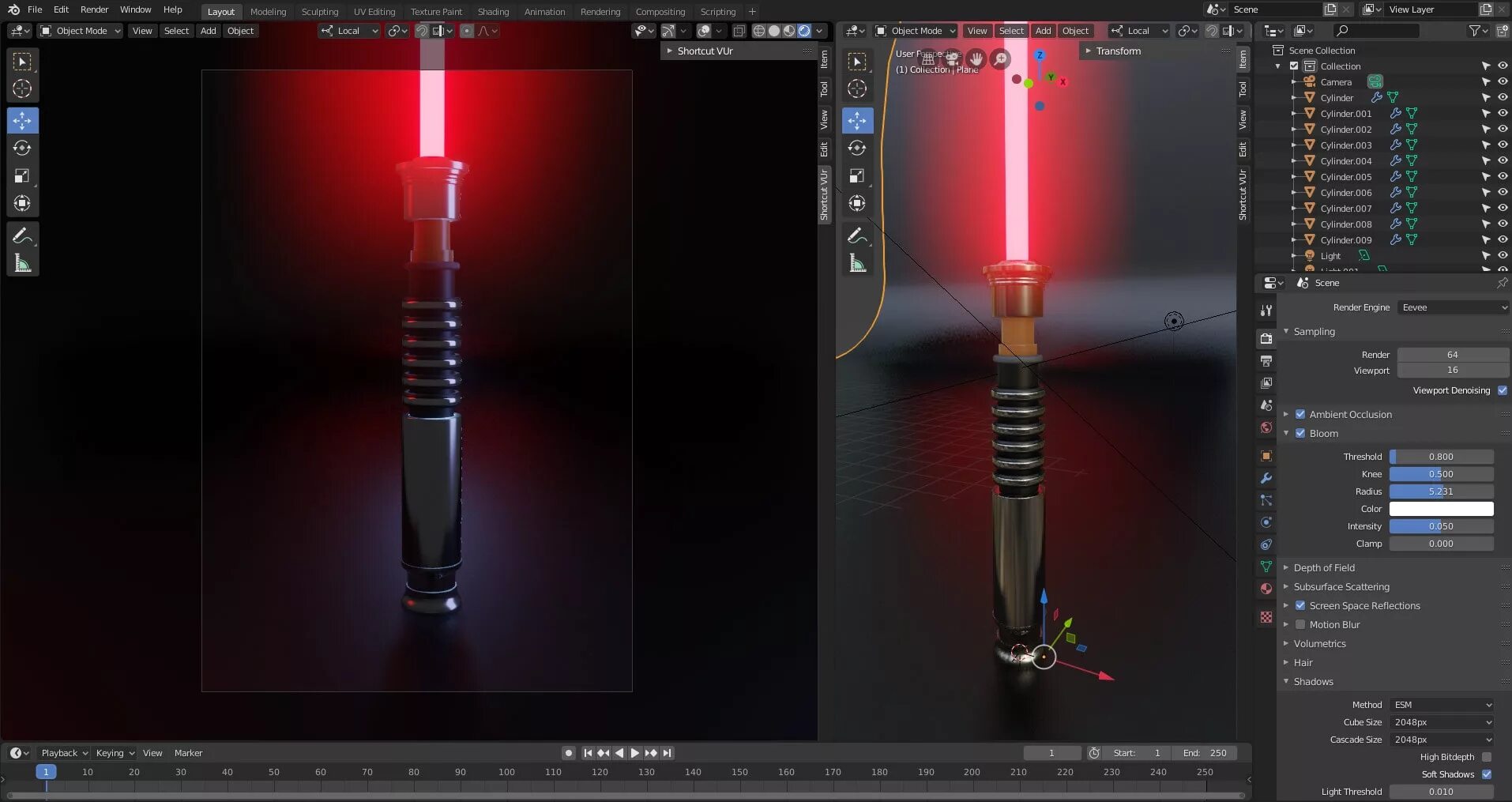
Task: Open the View Layer properties tab icon
Action: click(x=1266, y=382)
